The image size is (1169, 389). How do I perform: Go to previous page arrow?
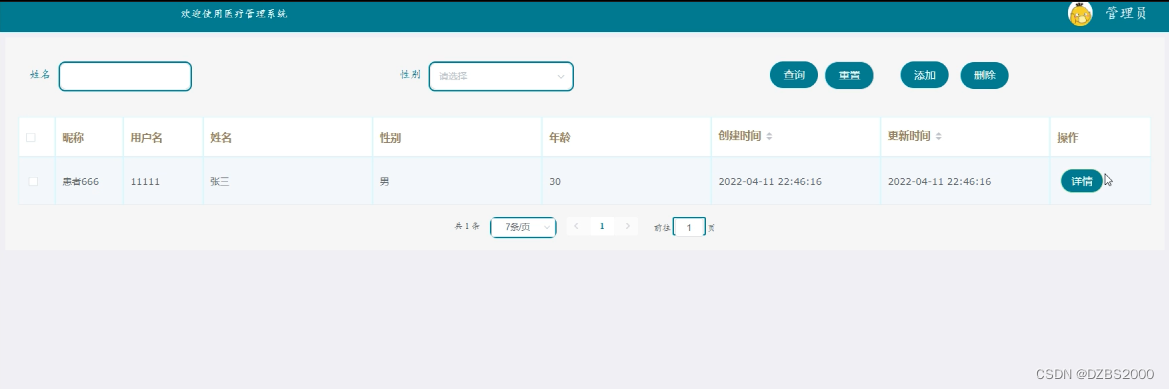(576, 226)
